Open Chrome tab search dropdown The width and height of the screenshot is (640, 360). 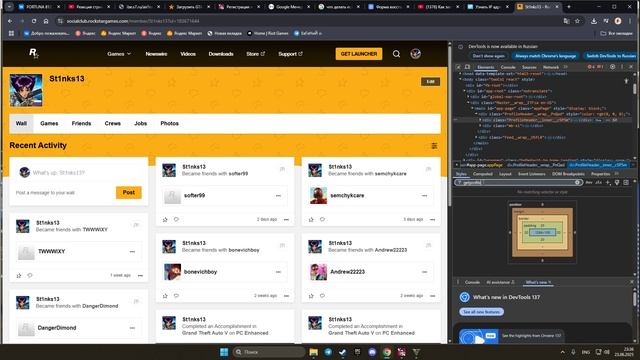tap(9, 7)
